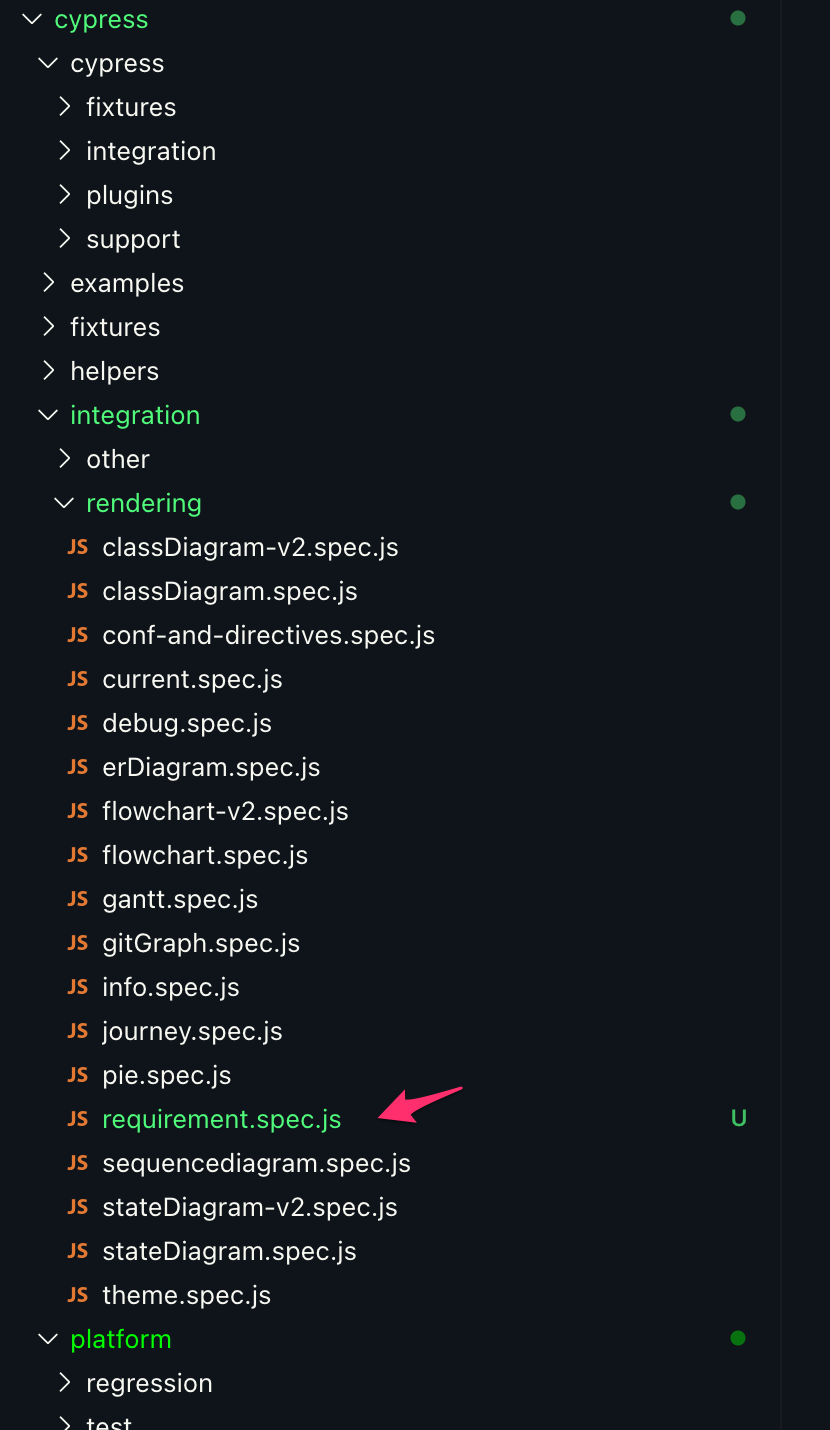Open requirement.spec.js
The image size is (830, 1430).
click(x=221, y=1119)
